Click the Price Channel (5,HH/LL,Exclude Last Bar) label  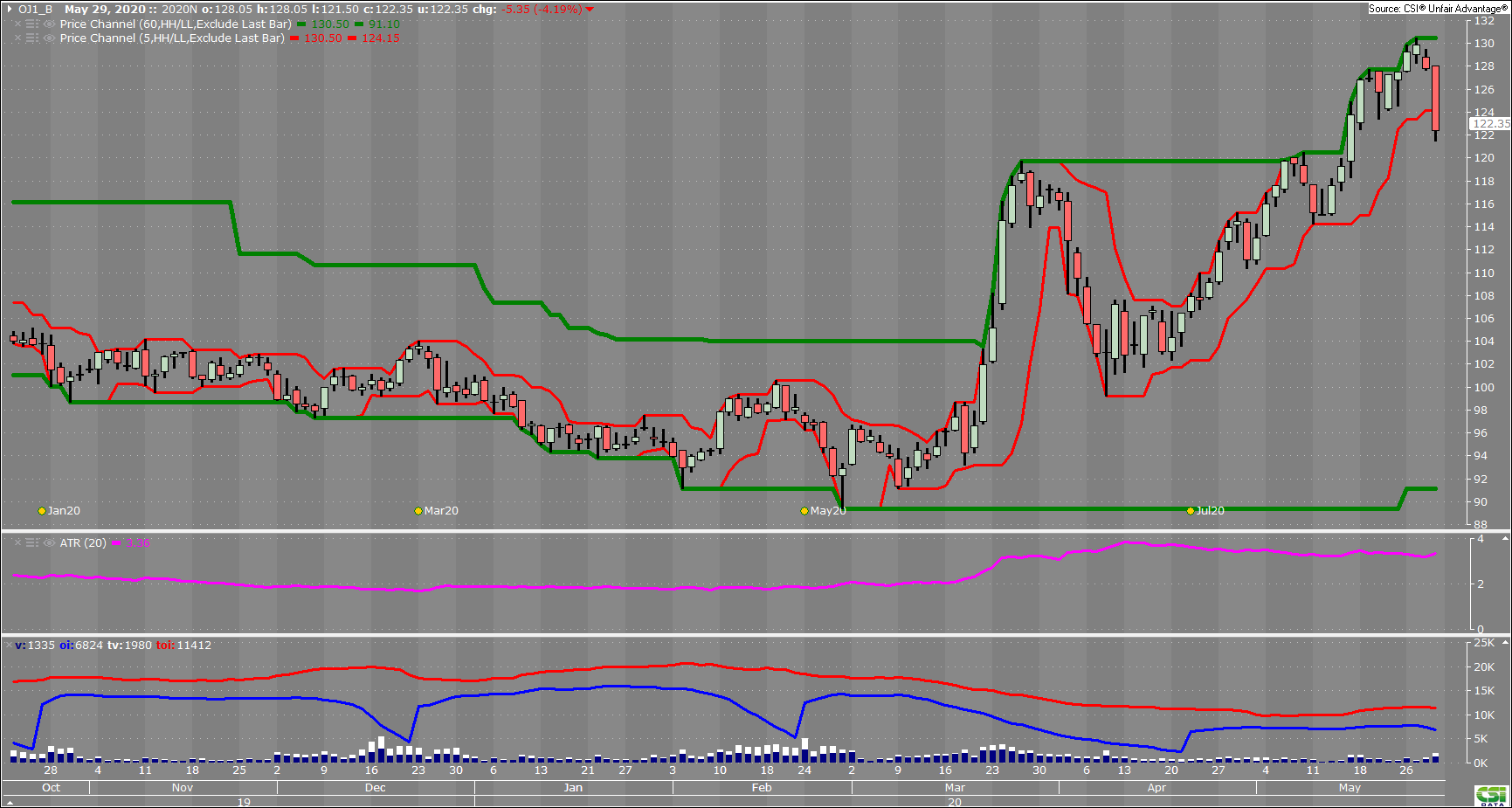click(x=172, y=38)
